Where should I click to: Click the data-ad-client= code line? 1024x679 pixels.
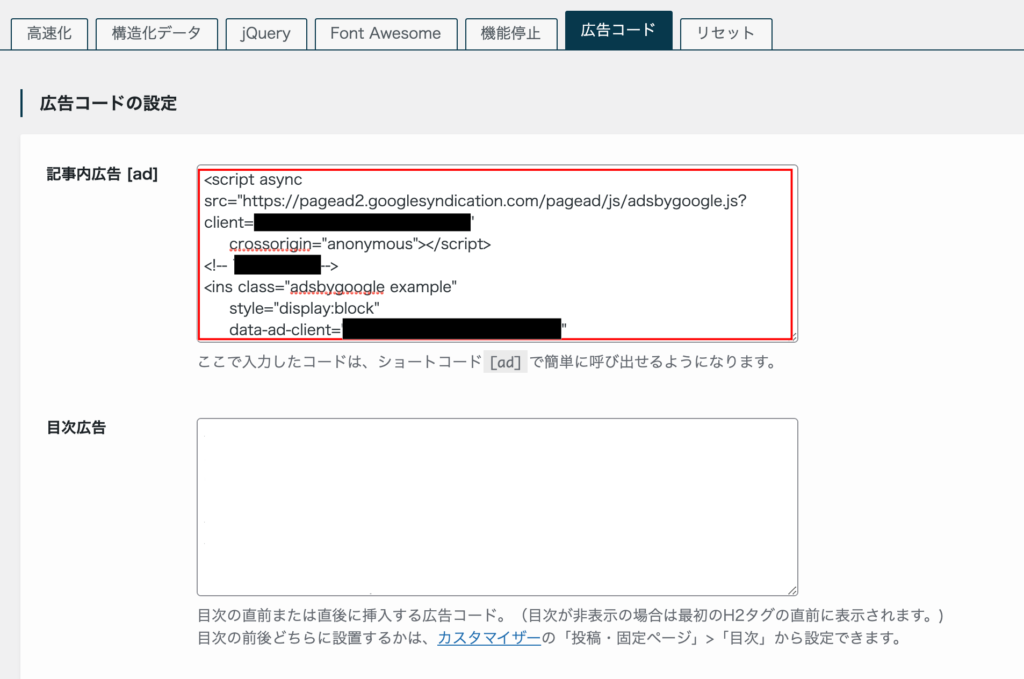tap(398, 330)
